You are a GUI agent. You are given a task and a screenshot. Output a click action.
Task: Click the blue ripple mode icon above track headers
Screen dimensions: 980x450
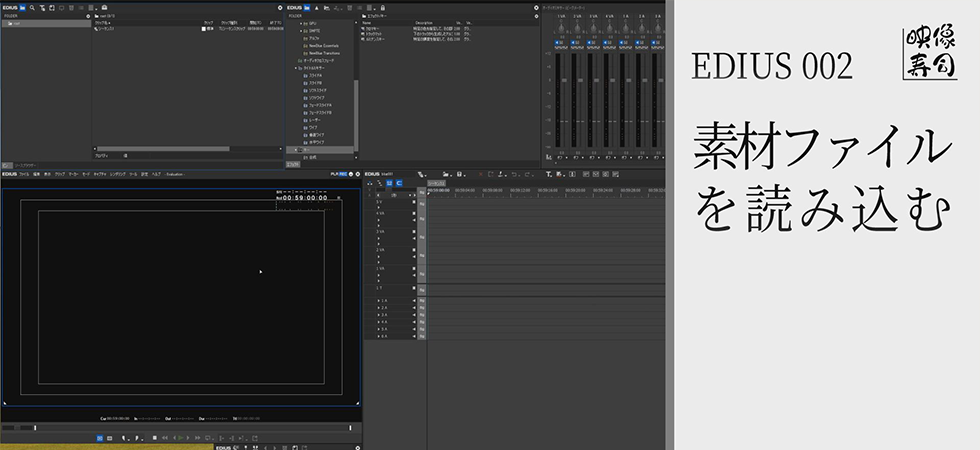[x=389, y=183]
